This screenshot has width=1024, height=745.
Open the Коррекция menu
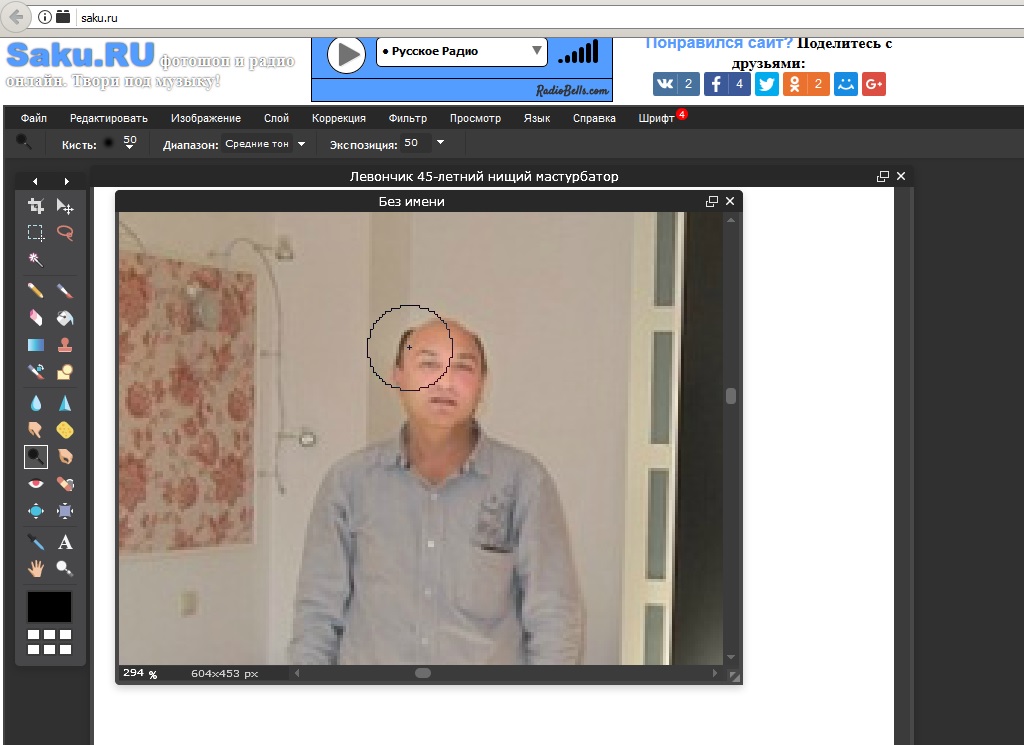[338, 118]
